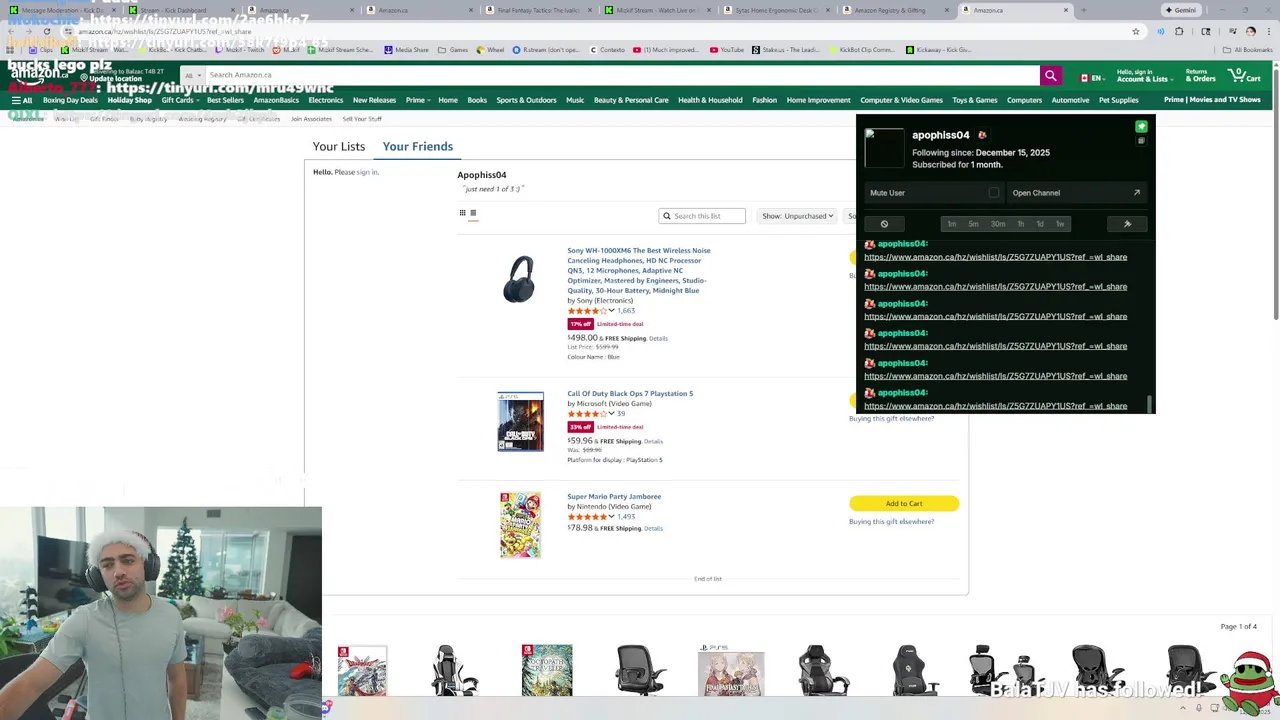1280x720 pixels.
Task: Click the Chrome address bar URL
Action: pos(164,32)
